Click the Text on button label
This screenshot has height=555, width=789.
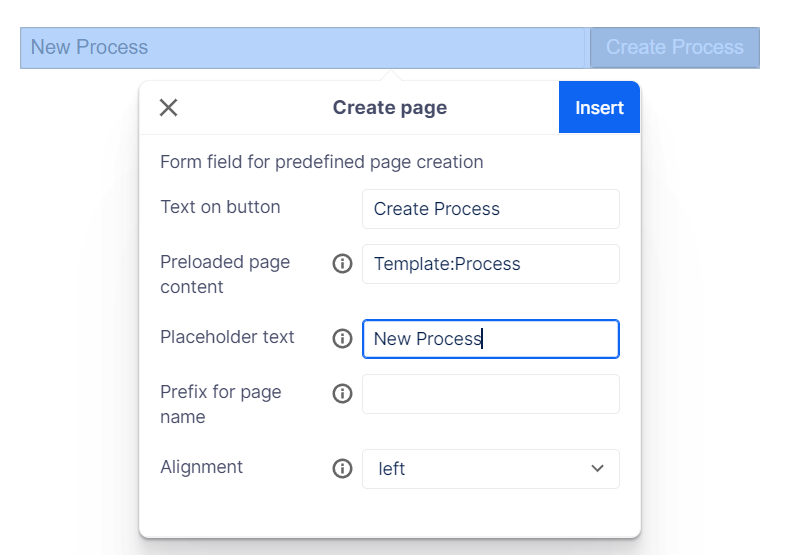220,207
